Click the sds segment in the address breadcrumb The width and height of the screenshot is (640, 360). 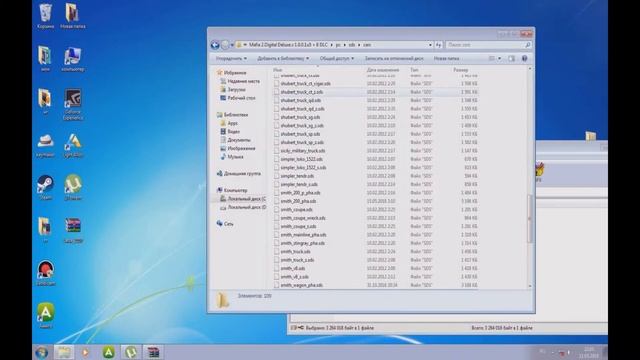point(352,45)
